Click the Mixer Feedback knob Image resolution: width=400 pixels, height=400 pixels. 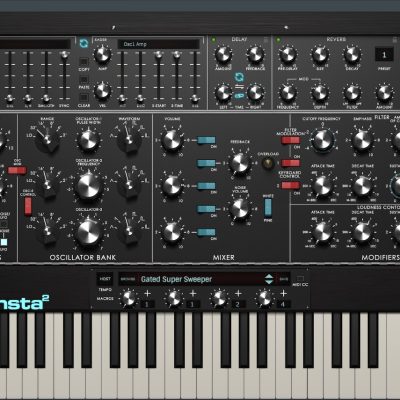[240, 163]
